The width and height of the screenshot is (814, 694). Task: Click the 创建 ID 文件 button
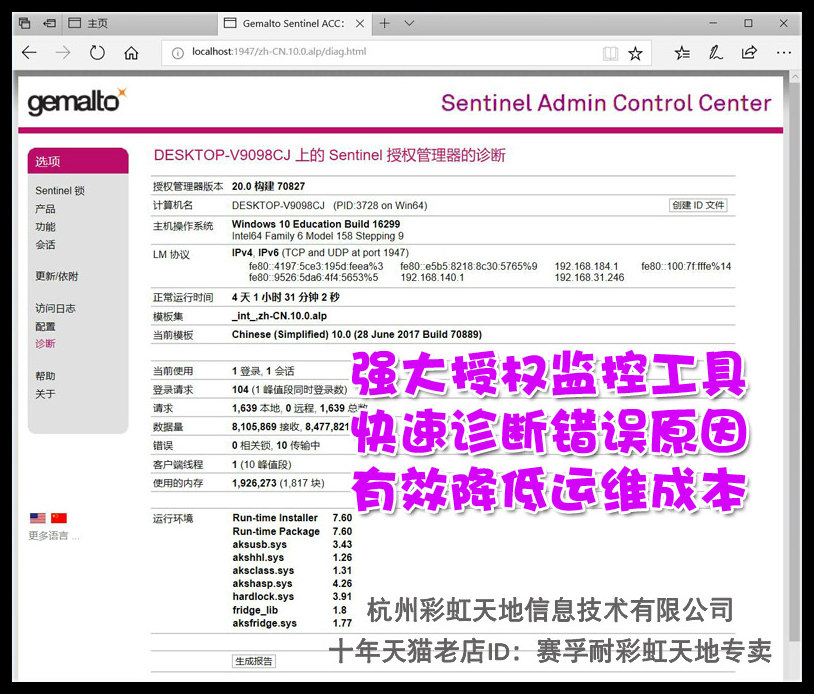[x=698, y=205]
